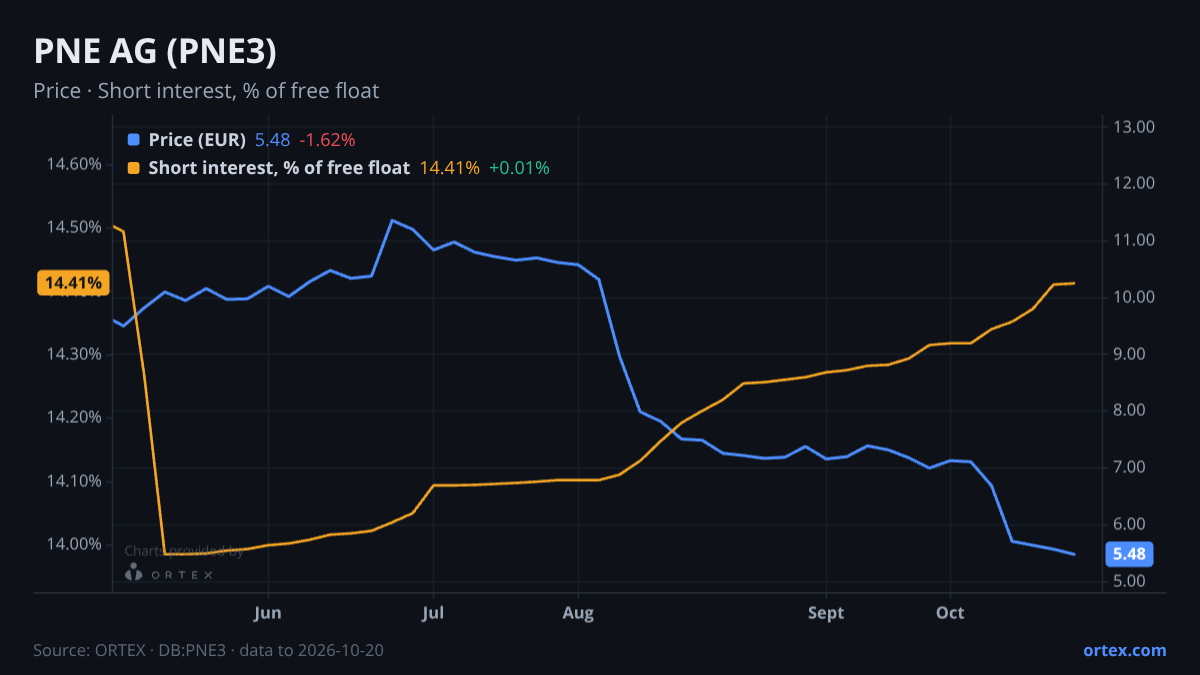1200x675 pixels.
Task: Click the 14.10% left axis label
Action: tap(74, 481)
